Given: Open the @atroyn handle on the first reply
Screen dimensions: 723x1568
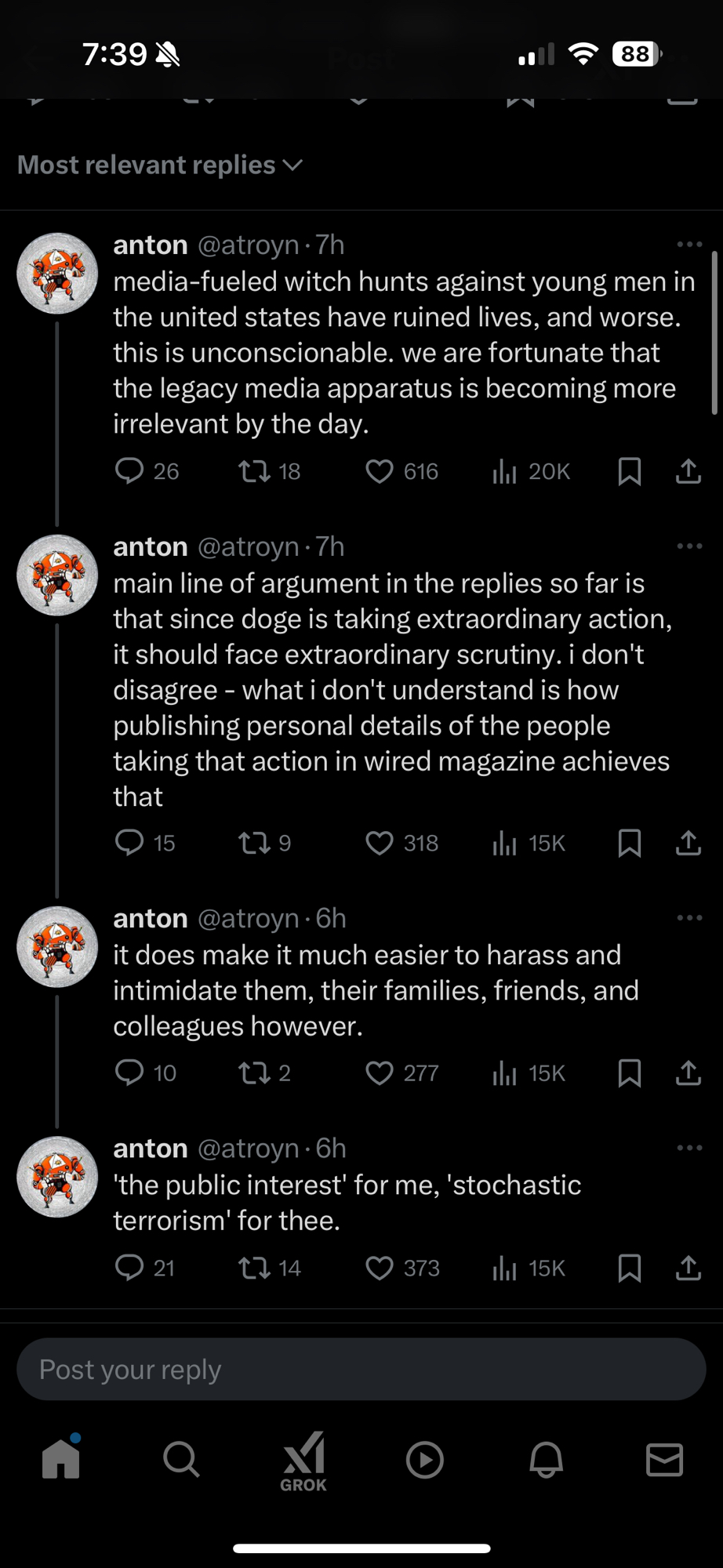Looking at the screenshot, I should tap(248, 245).
